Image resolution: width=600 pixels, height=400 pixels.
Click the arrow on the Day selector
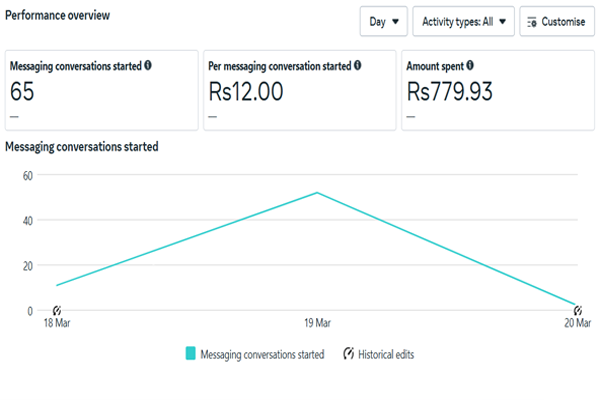click(x=395, y=21)
